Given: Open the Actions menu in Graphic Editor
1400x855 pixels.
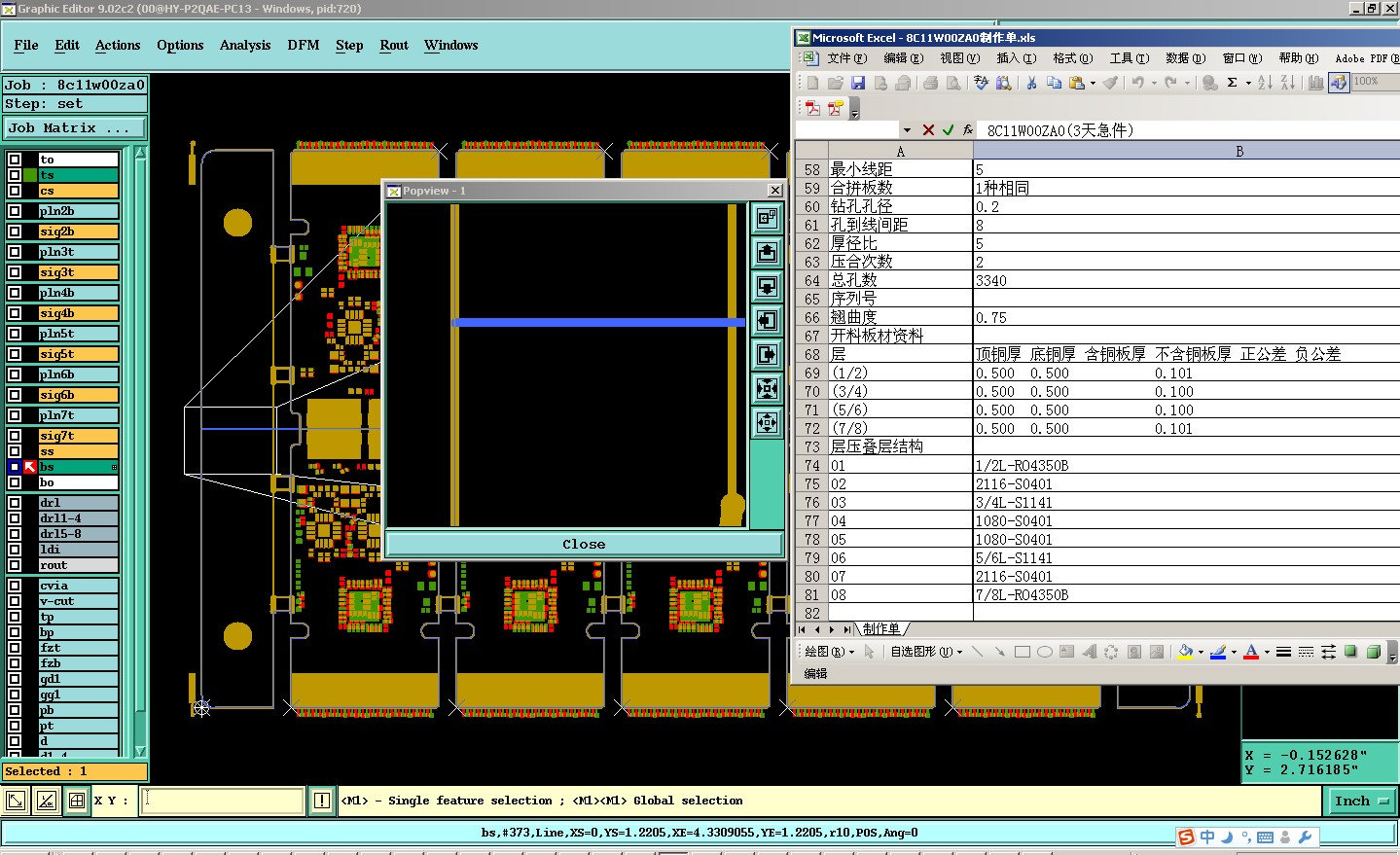Looking at the screenshot, I should [118, 45].
